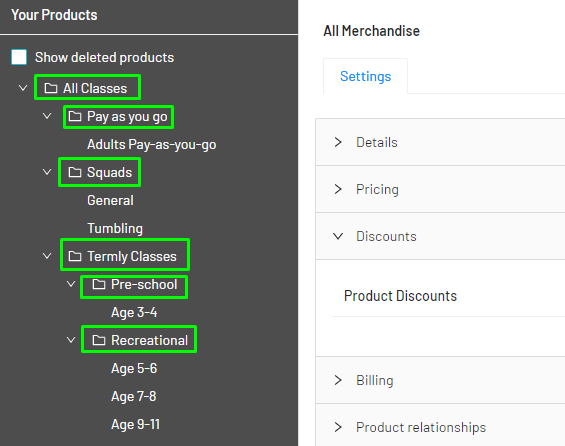Expand the Details section
The image size is (565, 446).
tap(440, 142)
